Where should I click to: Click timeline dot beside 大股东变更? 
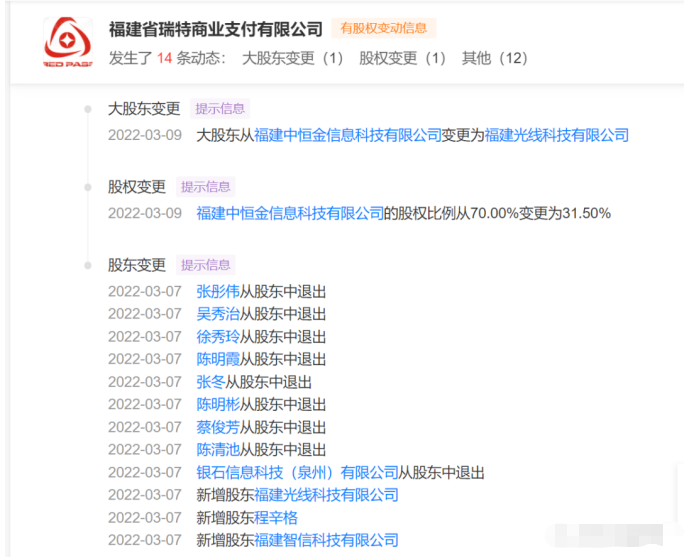(x=88, y=109)
